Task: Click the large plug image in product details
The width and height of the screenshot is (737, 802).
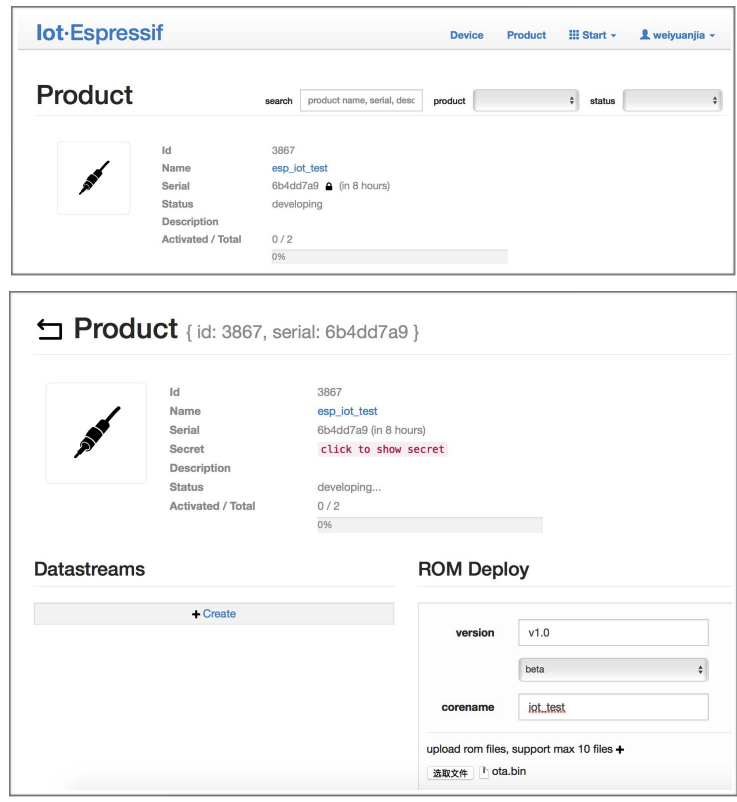Action: point(96,433)
